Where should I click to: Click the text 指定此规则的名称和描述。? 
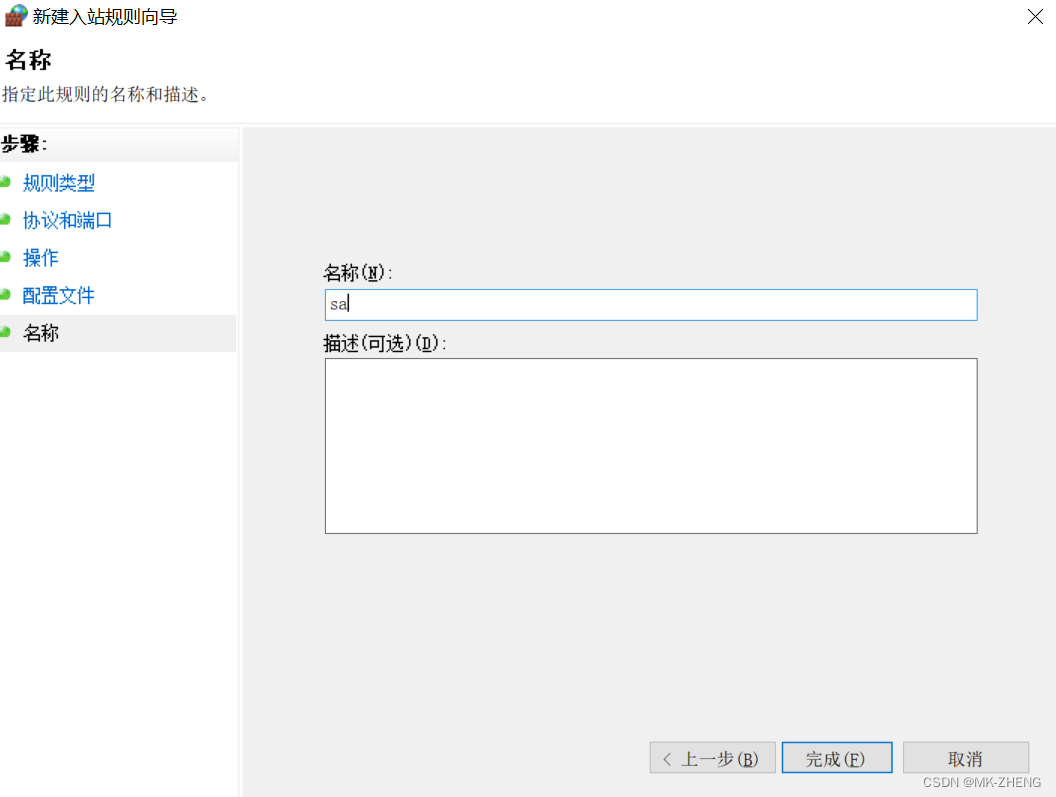point(108,94)
